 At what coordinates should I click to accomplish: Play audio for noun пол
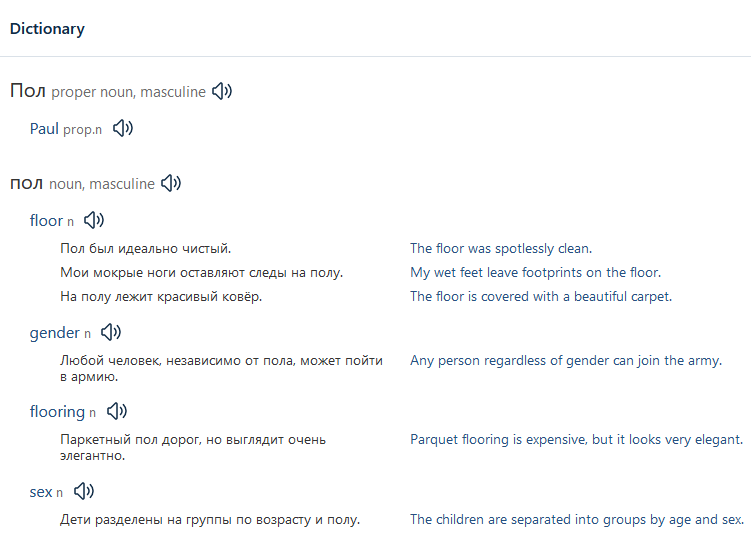(x=171, y=183)
